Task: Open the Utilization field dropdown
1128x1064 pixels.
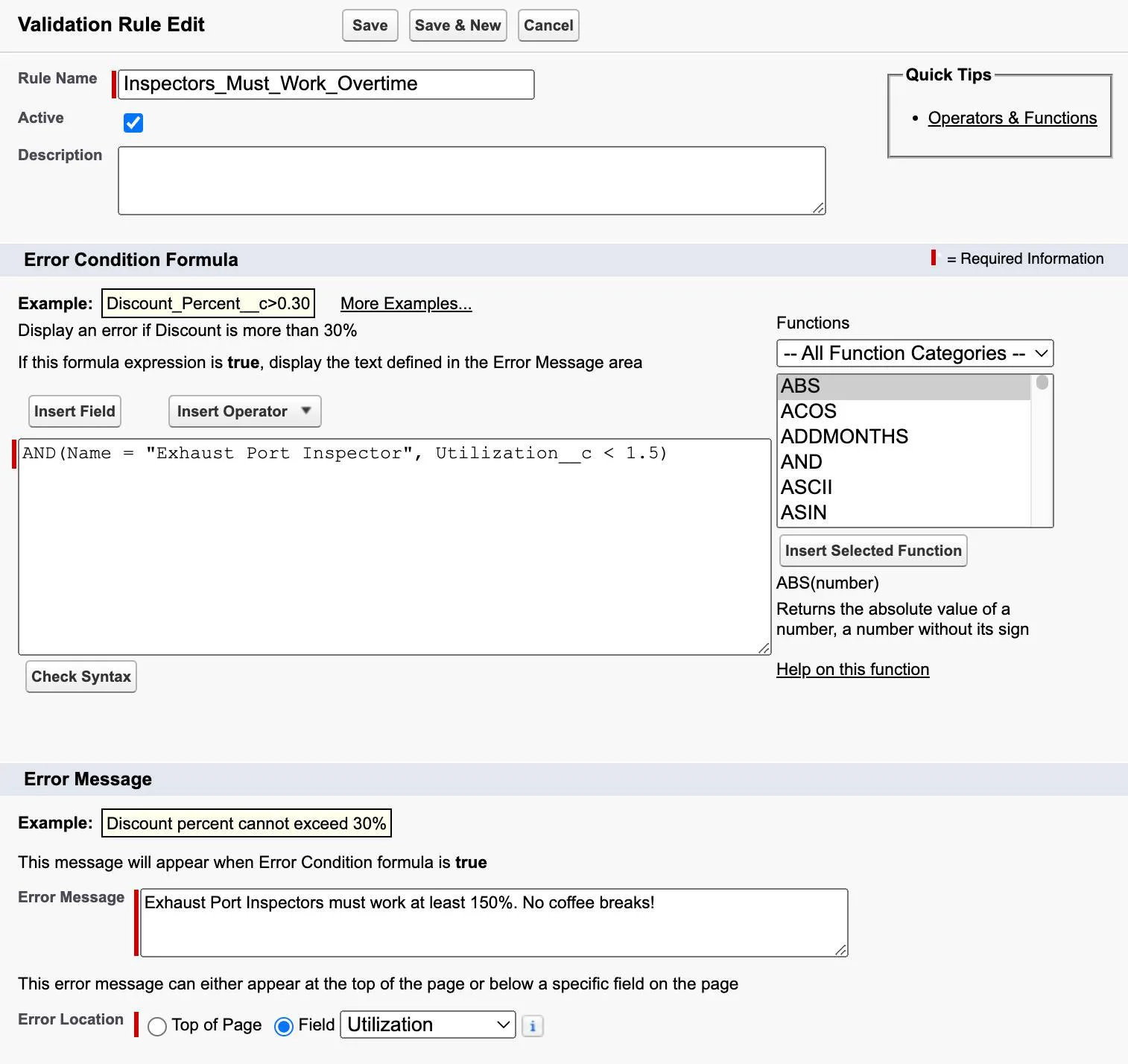Action: 428,1025
